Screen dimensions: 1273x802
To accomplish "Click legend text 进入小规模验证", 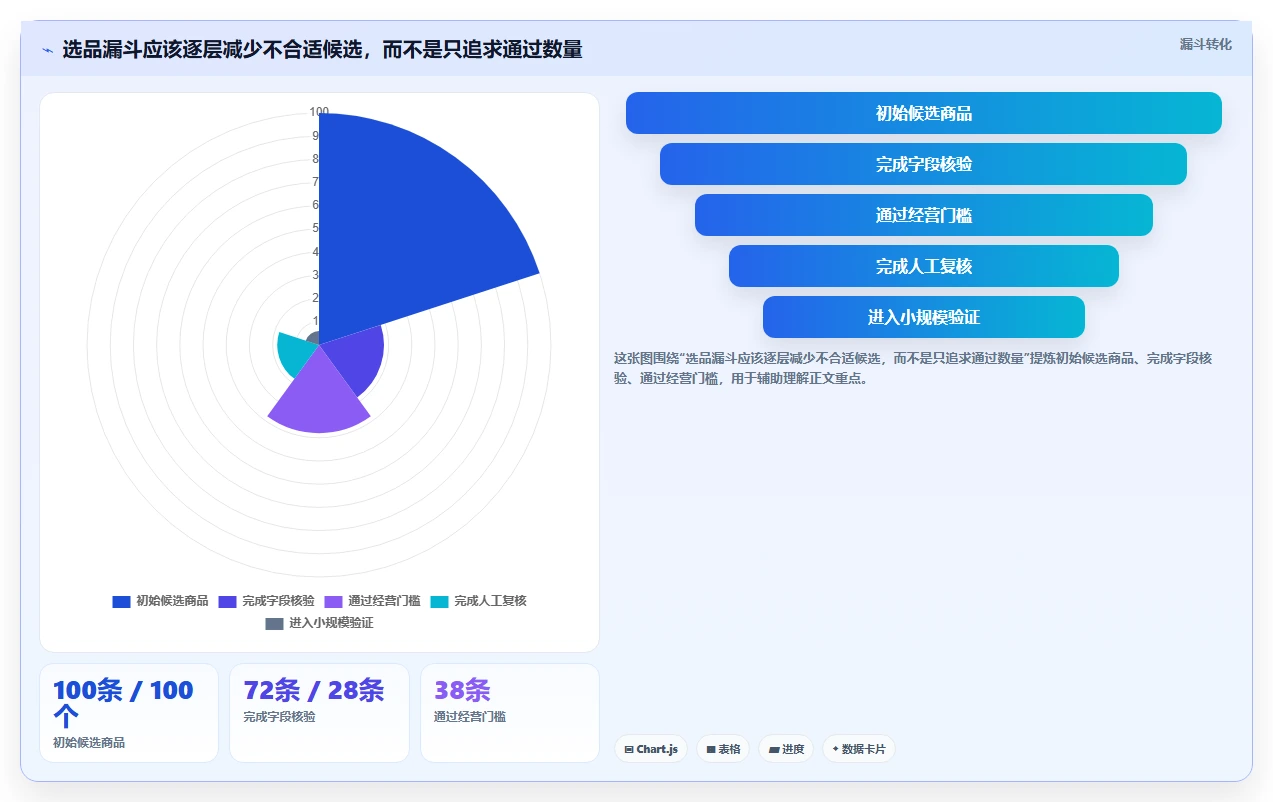I will 331,623.
